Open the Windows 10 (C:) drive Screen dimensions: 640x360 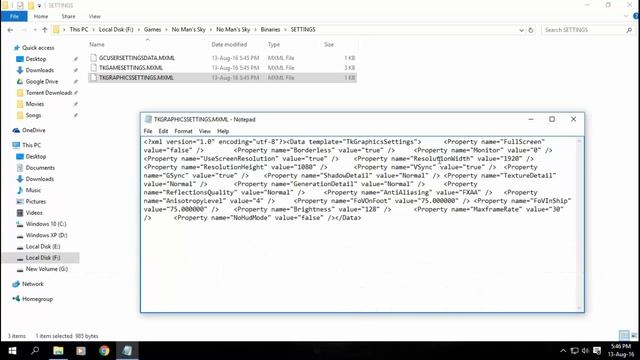[46, 224]
